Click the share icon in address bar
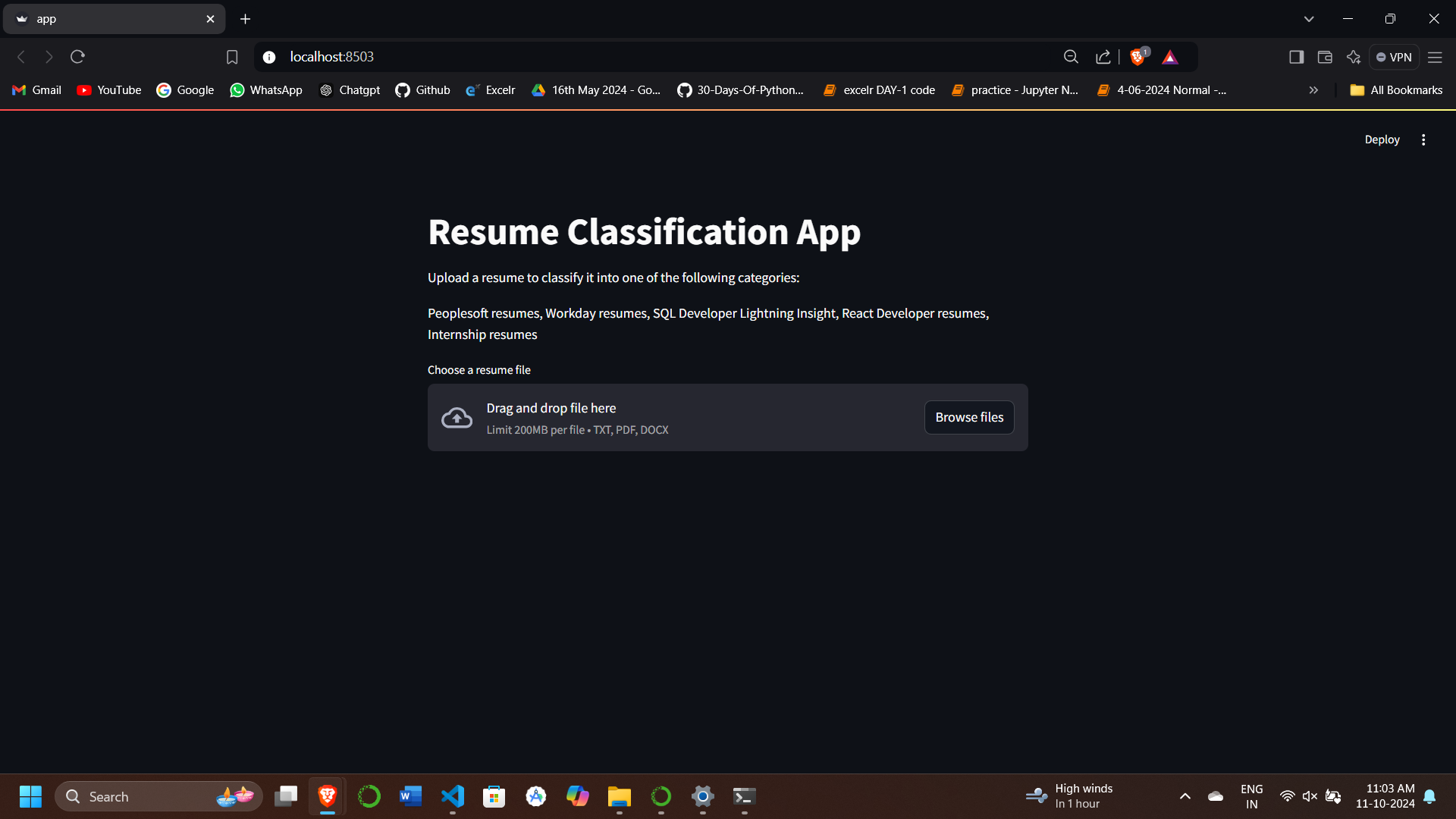This screenshot has height=819, width=1456. [1103, 57]
